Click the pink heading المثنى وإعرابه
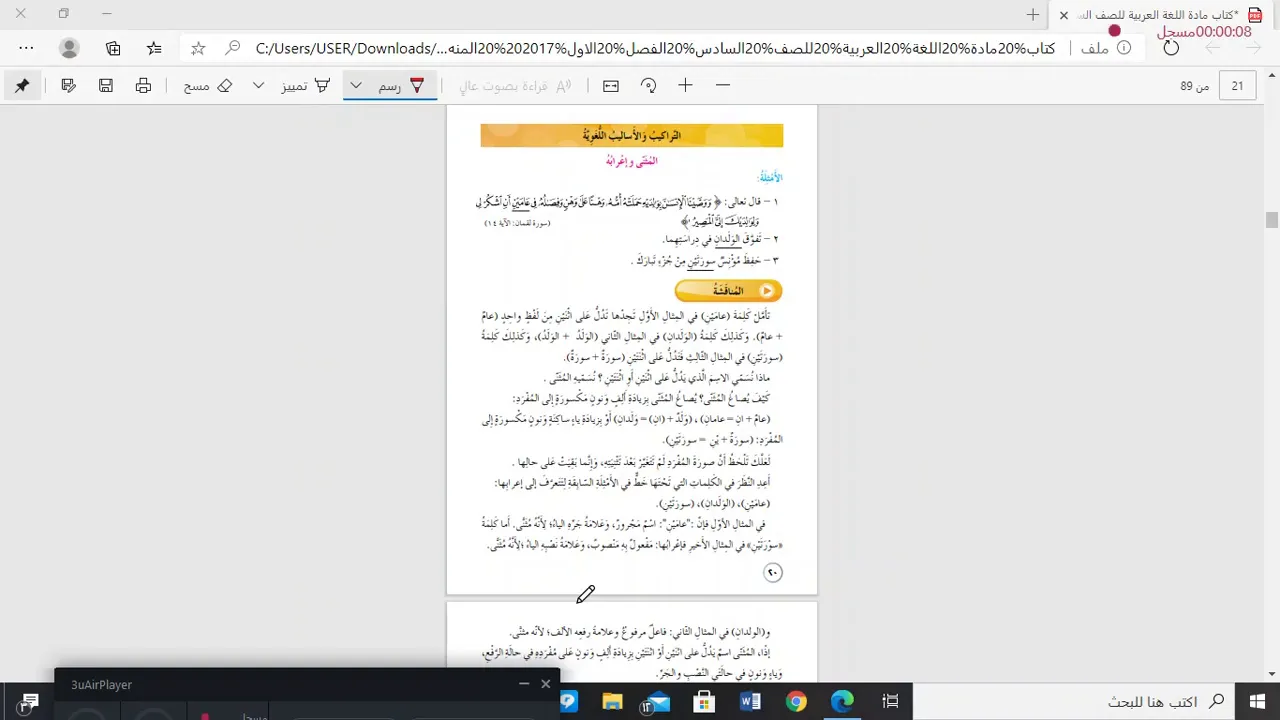 pyautogui.click(x=632, y=161)
